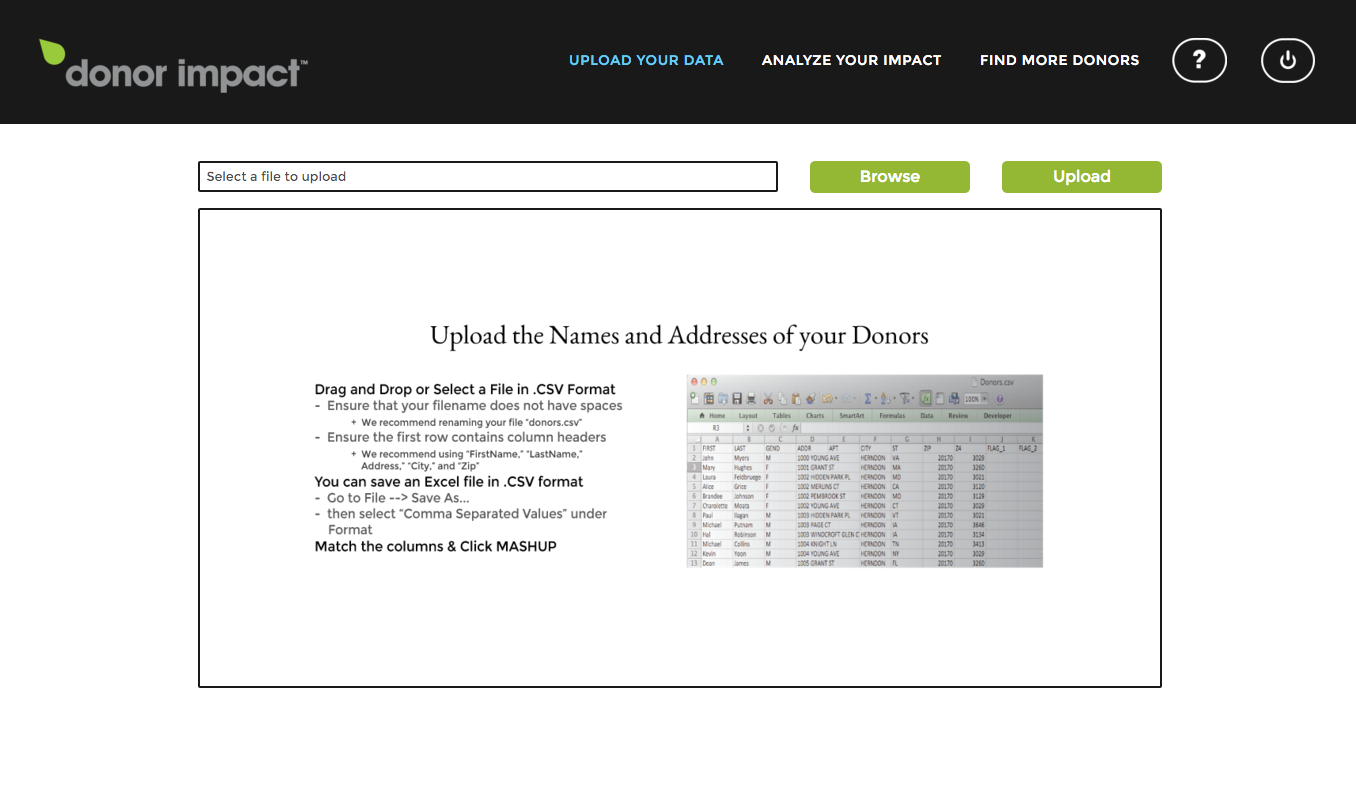The width and height of the screenshot is (1356, 788).
Task: Navigate to Find More Donors
Action: pos(1059,60)
